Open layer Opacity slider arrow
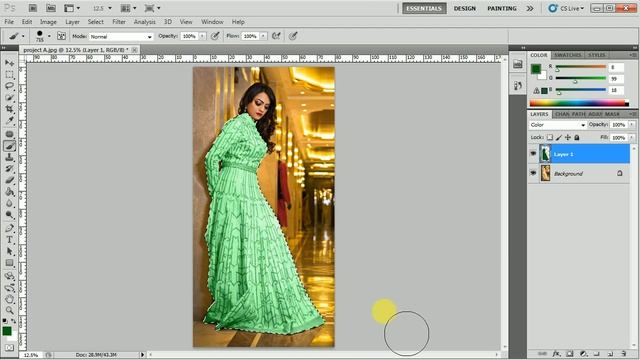The width and height of the screenshot is (640, 360). 632,124
